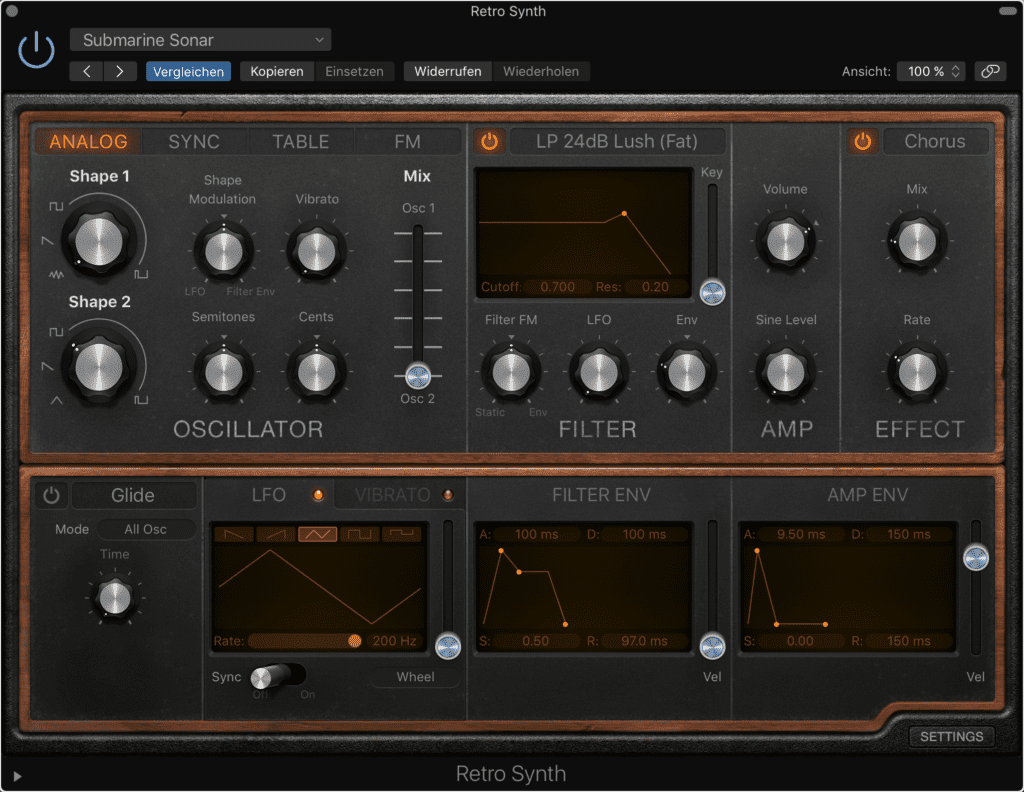
Task: Click the LFO Rate slider handle
Action: pyautogui.click(x=357, y=641)
